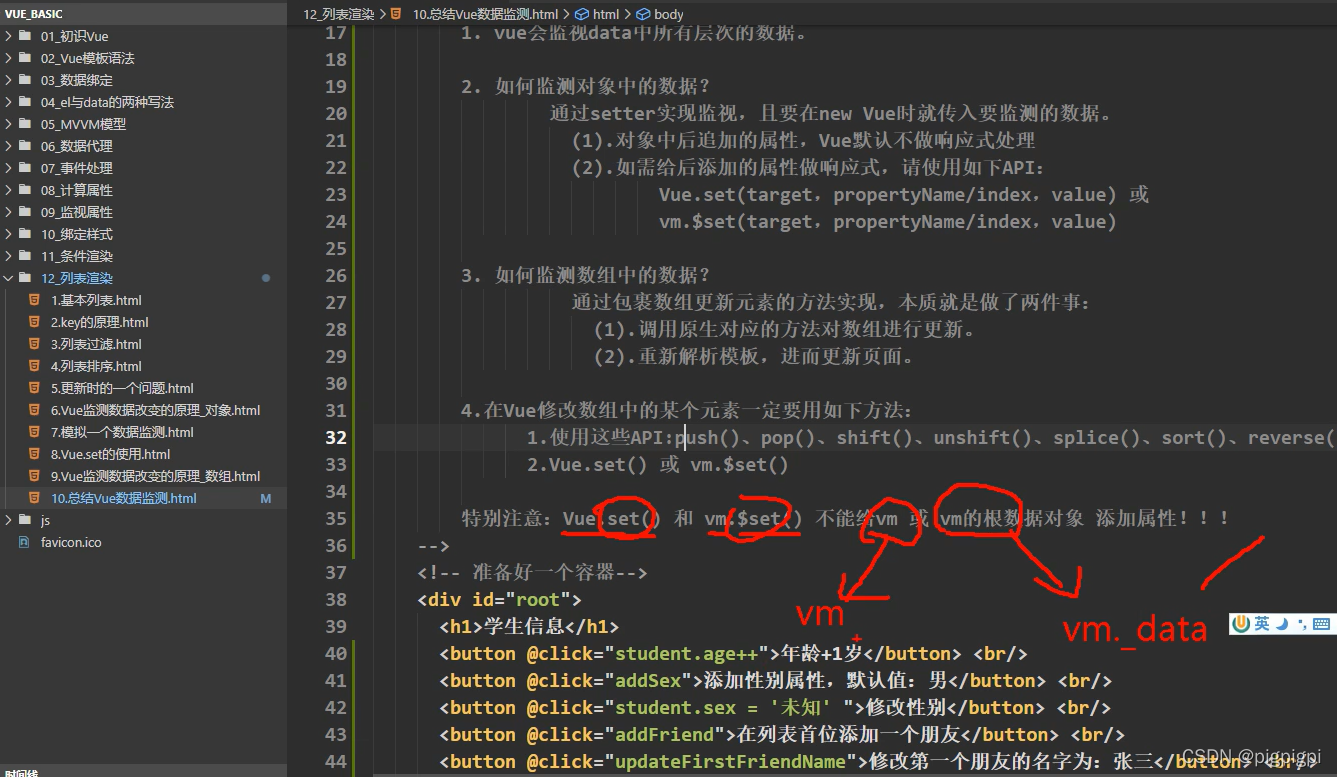Click the folder icon of 02_Vue模板语法
This screenshot has height=777, width=1337.
tap(25, 58)
